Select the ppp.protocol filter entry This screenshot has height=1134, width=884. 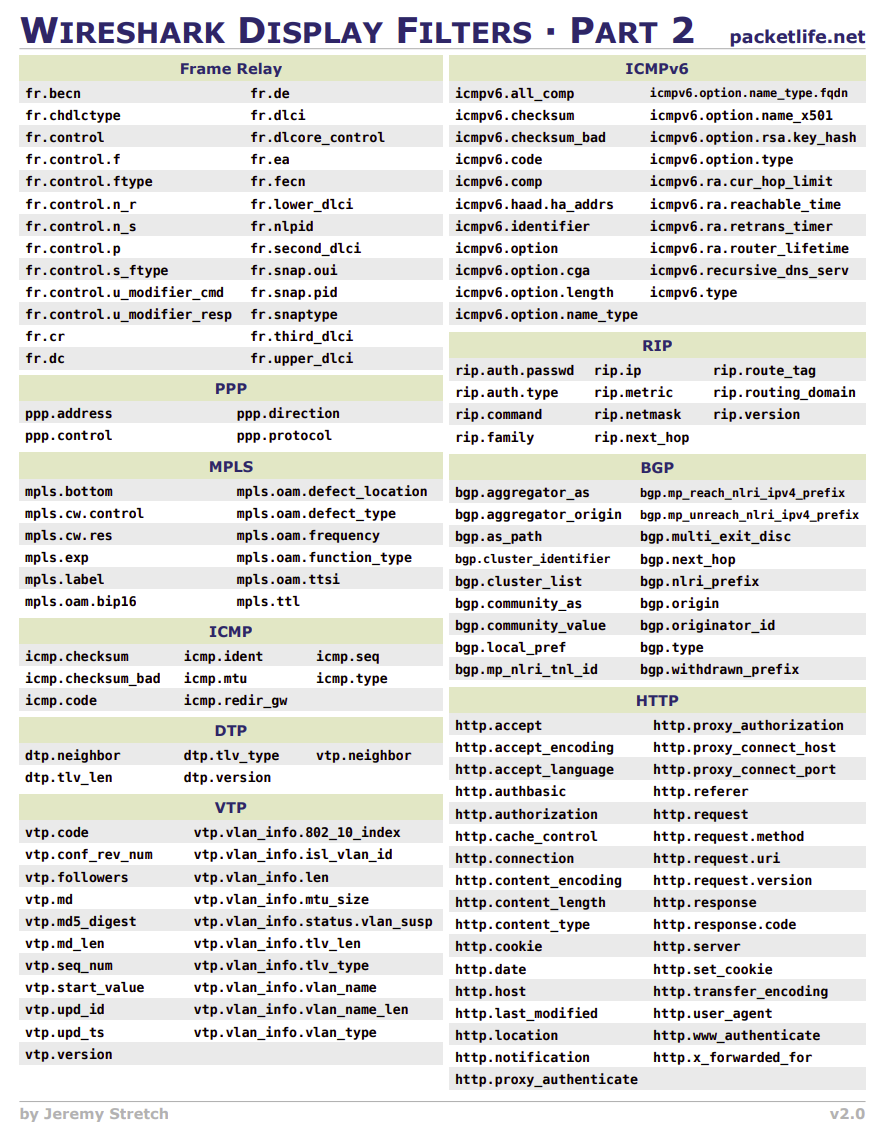[284, 435]
